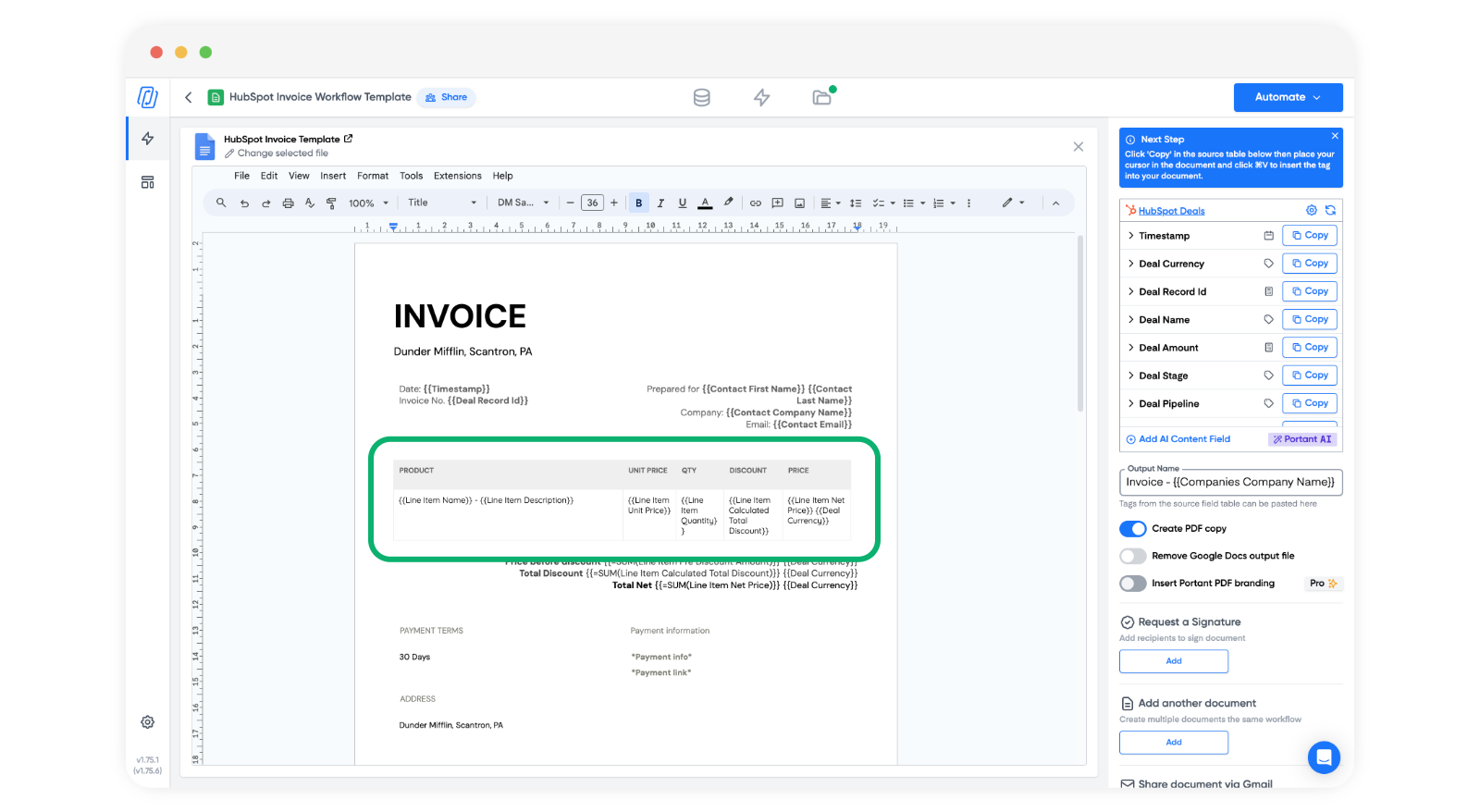Open the templates icon in left sidebar
The width and height of the screenshot is (1480, 812).
point(147,182)
